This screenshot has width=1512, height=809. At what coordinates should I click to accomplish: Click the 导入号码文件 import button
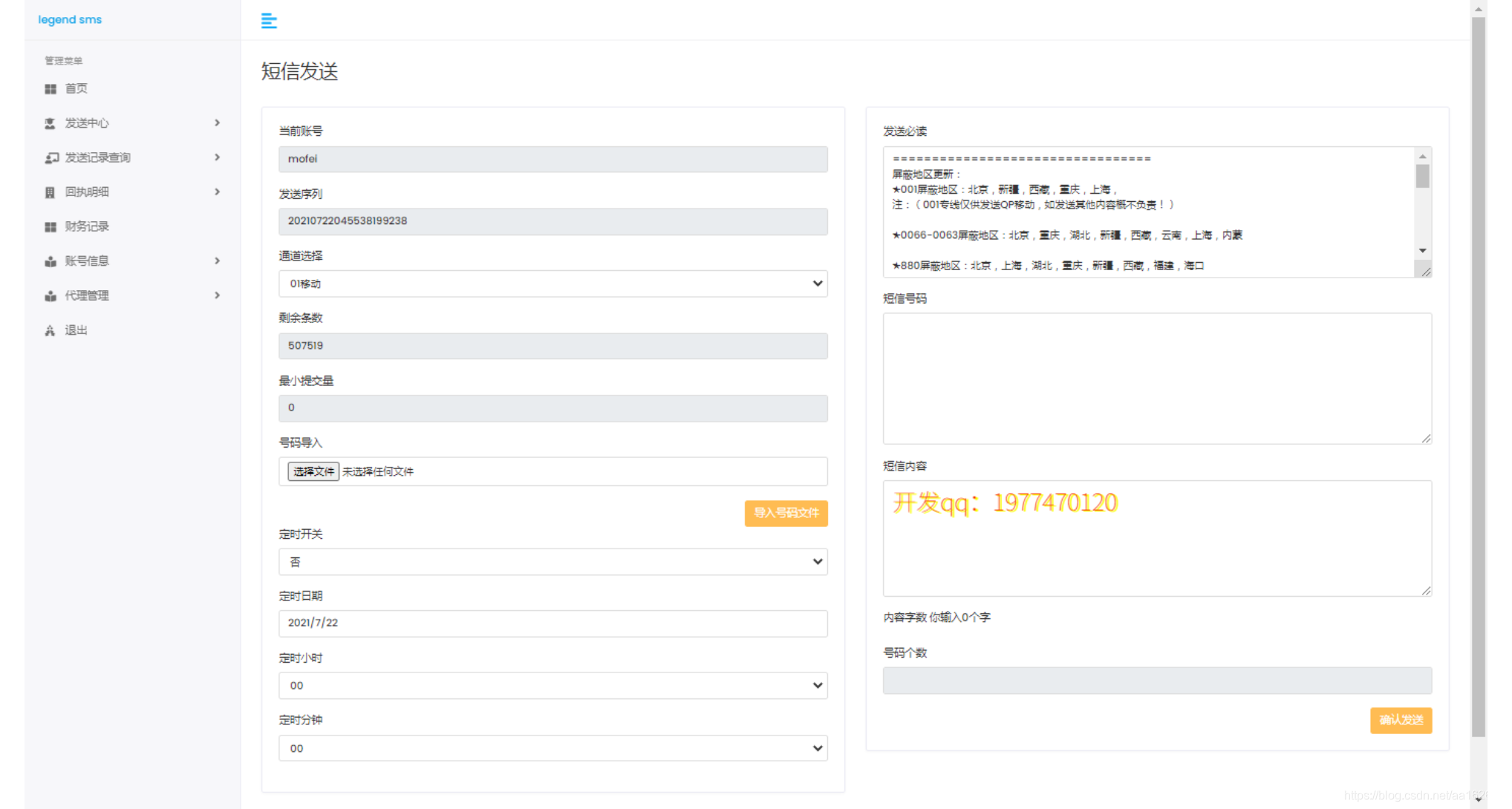pyautogui.click(x=786, y=513)
